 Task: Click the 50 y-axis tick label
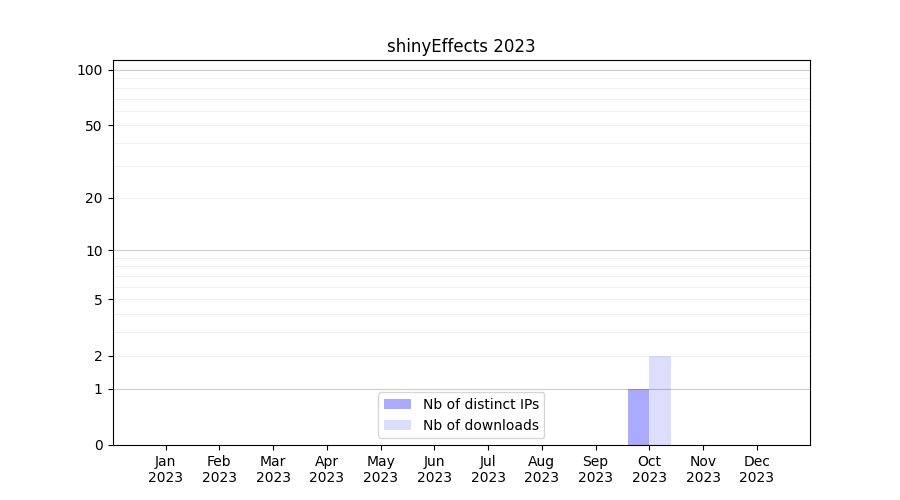(94, 126)
